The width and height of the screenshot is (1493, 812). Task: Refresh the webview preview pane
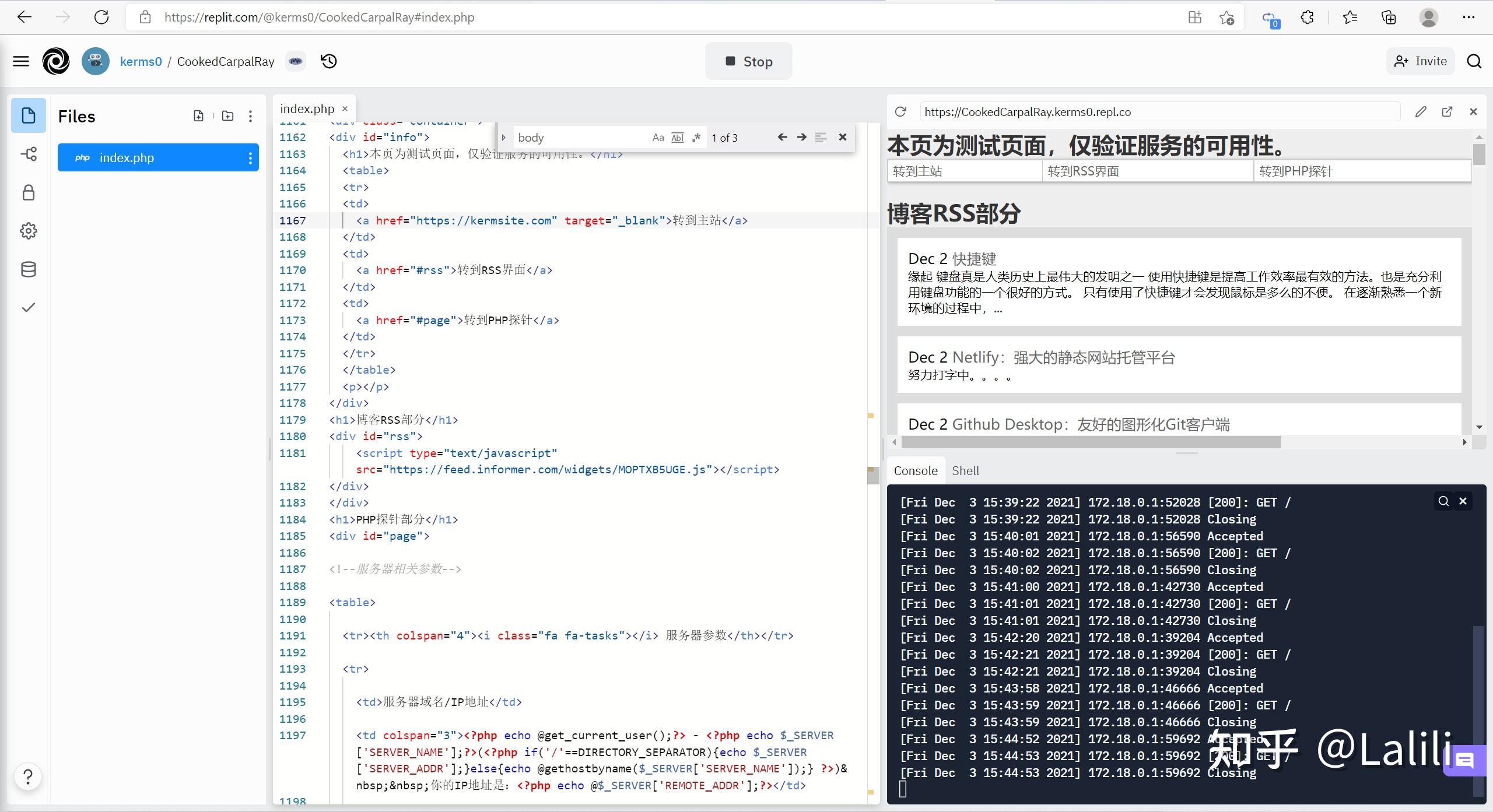pyautogui.click(x=900, y=111)
